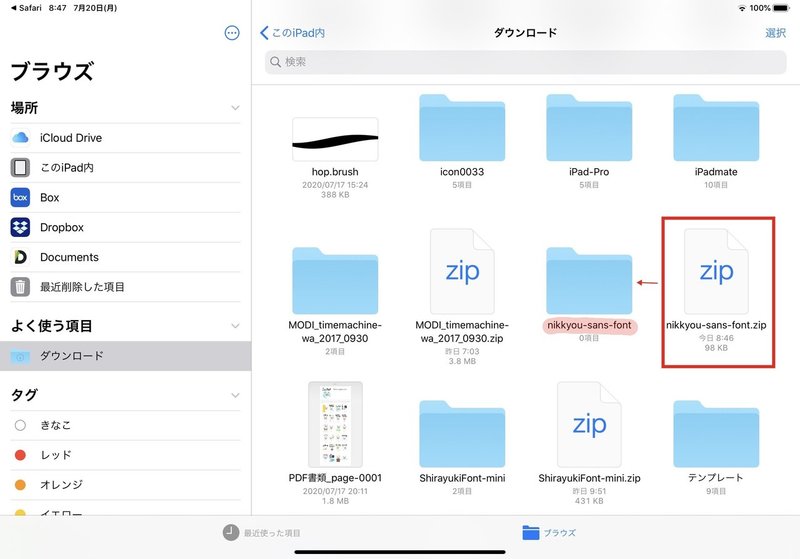
Task: Click the 3.8 MB size label
Action: tap(462, 361)
